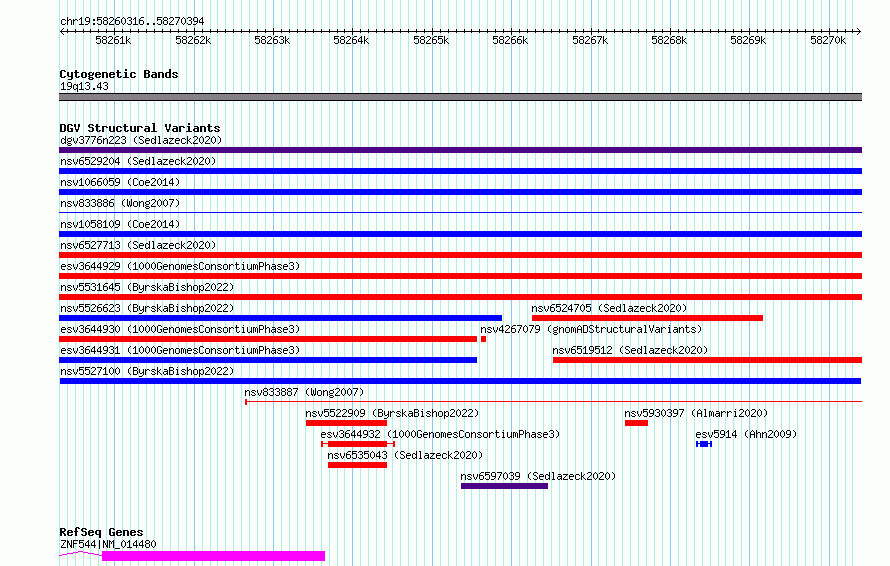Select the 19q13.43 band label
This screenshot has height=566, width=890.
tap(84, 86)
